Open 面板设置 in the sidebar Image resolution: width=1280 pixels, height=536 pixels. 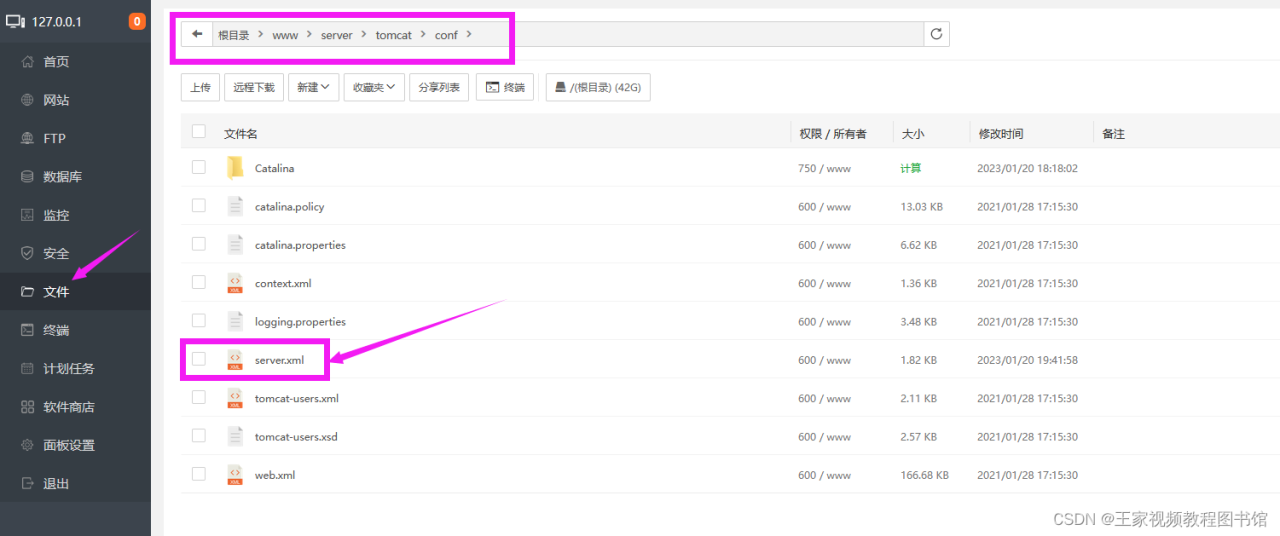75,445
